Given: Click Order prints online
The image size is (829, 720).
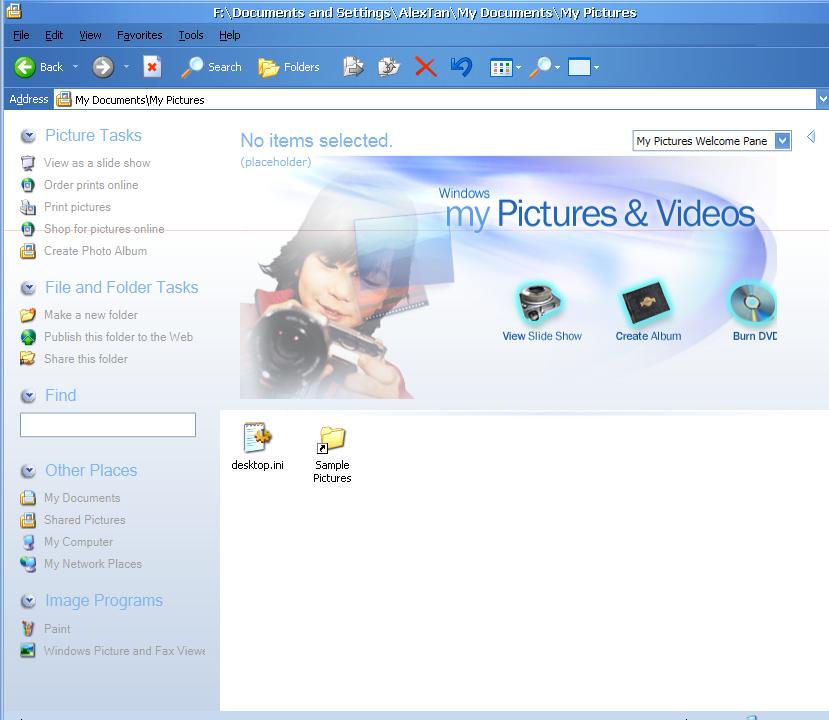Looking at the screenshot, I should 91,185.
